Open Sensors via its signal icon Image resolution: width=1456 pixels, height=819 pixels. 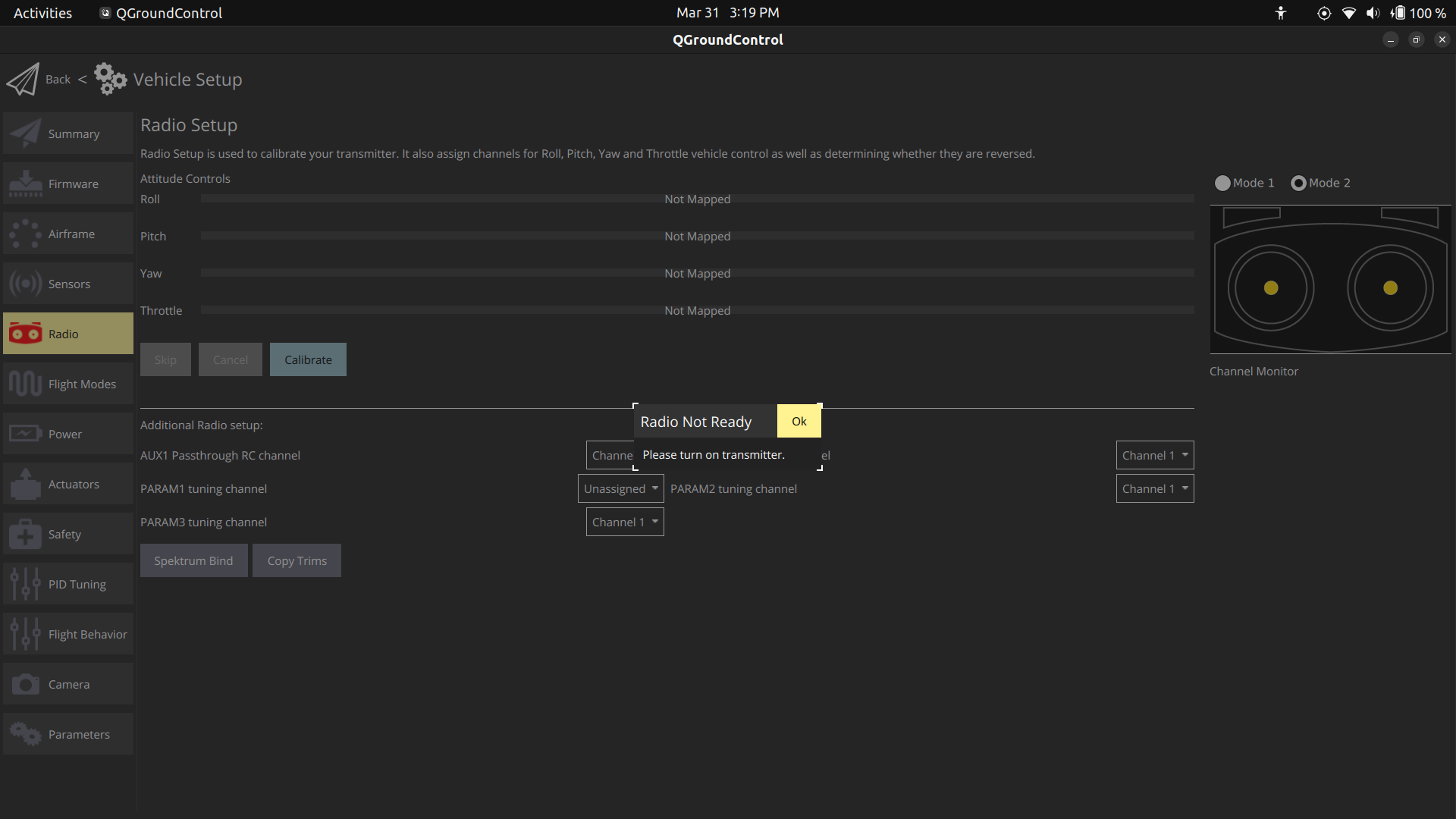[x=25, y=284]
